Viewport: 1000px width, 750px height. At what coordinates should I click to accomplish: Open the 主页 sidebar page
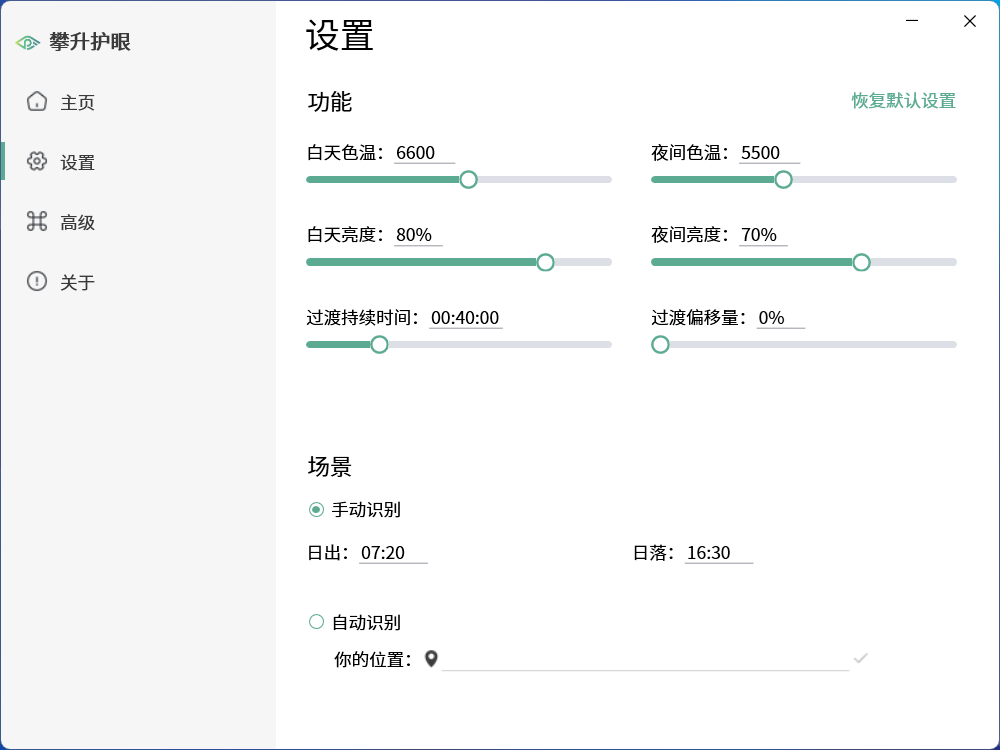tap(77, 103)
